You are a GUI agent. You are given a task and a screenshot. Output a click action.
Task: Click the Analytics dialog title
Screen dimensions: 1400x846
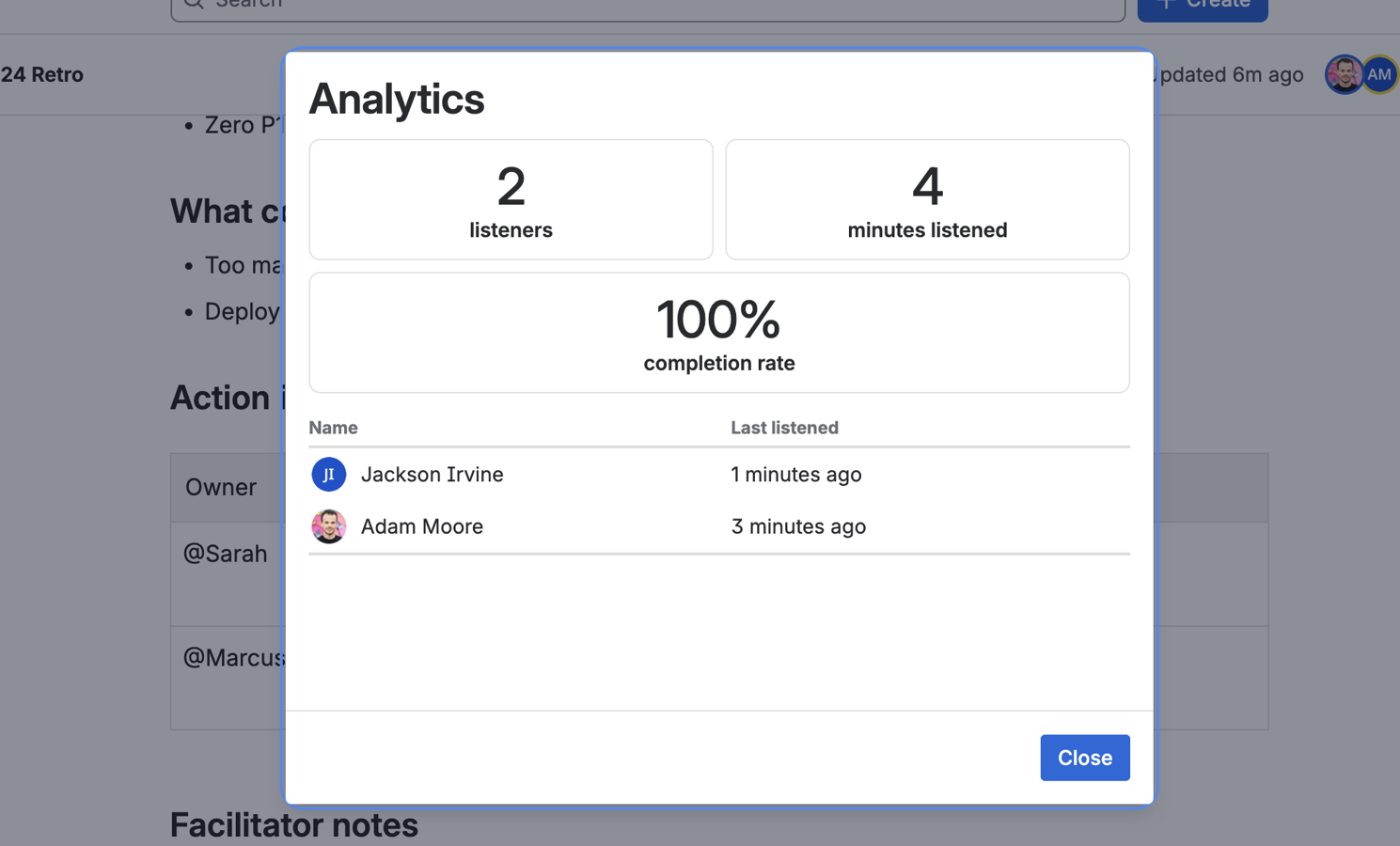pyautogui.click(x=397, y=99)
